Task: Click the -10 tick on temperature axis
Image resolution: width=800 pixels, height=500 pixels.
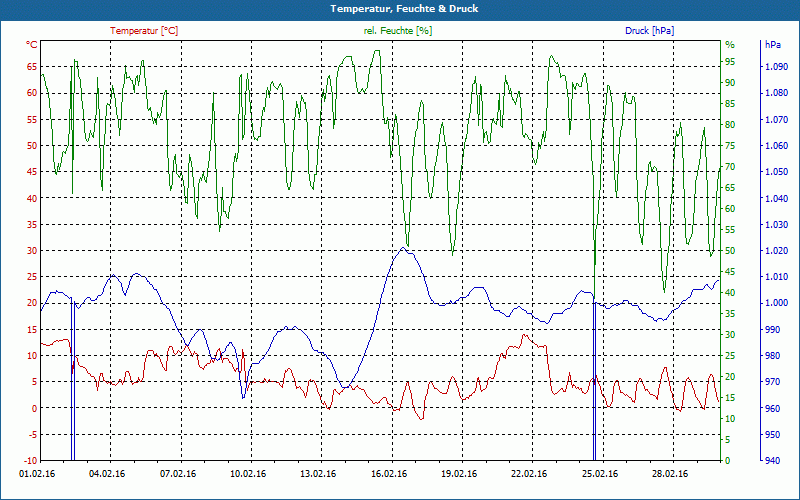Action: click(30, 461)
